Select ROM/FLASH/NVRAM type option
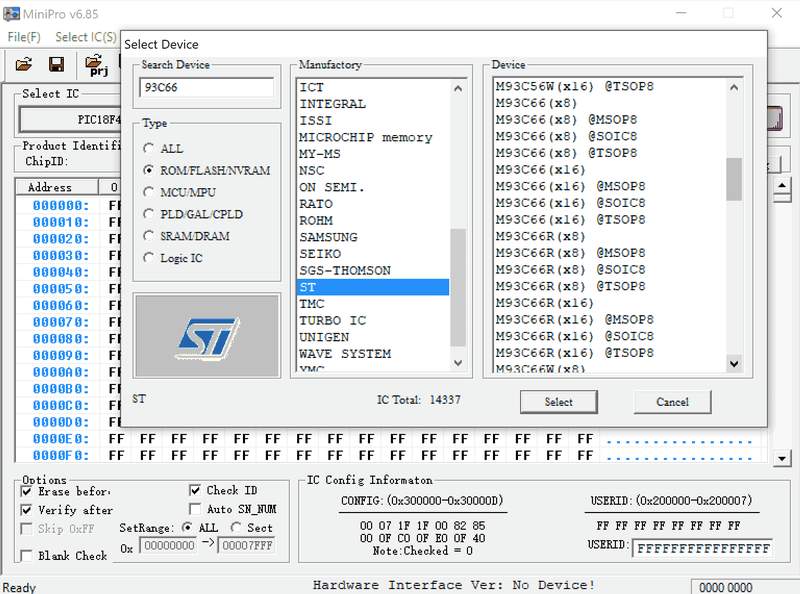The height and width of the screenshot is (594, 800). click(x=148, y=170)
